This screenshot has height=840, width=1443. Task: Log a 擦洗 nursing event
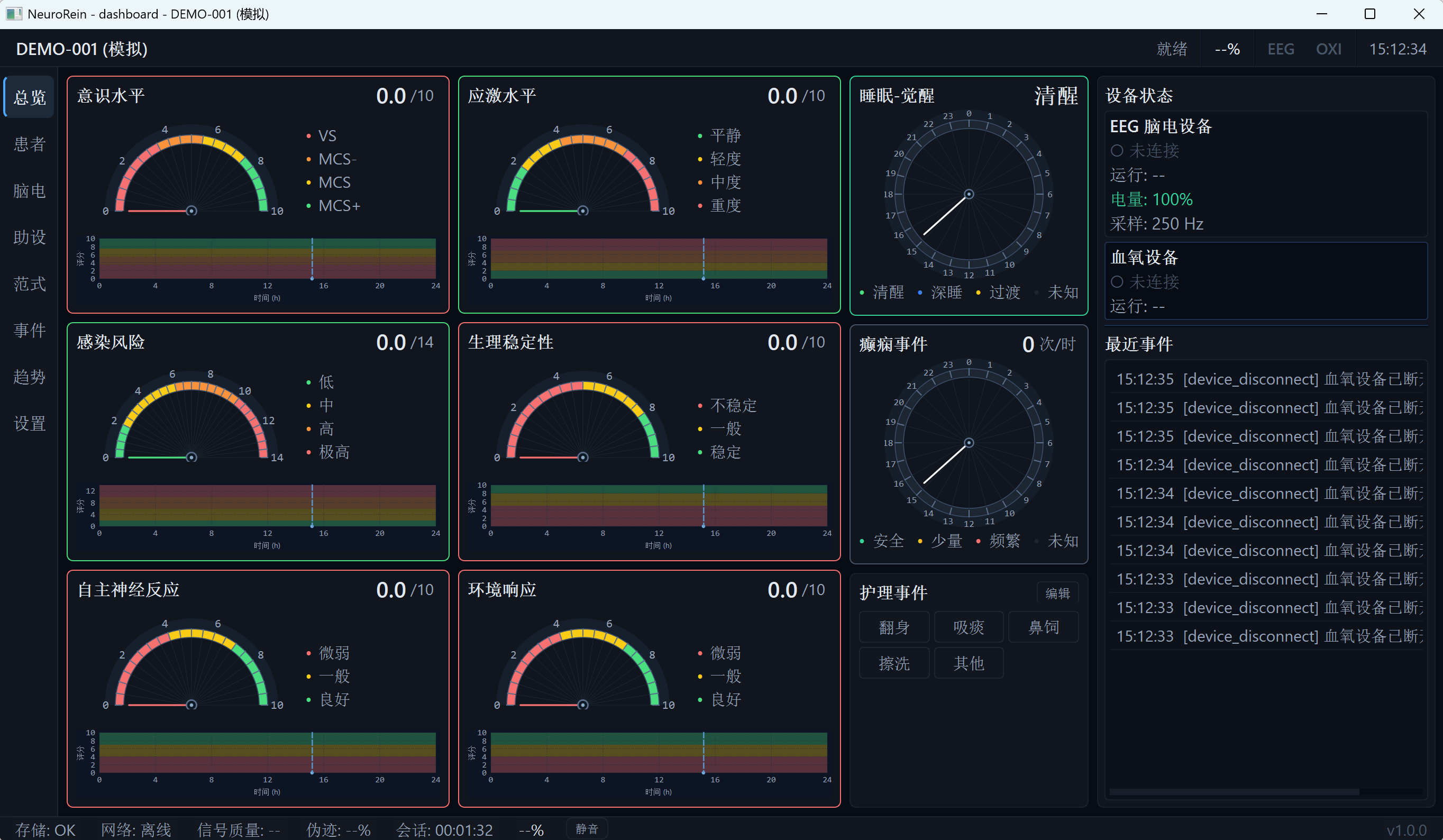(894, 663)
